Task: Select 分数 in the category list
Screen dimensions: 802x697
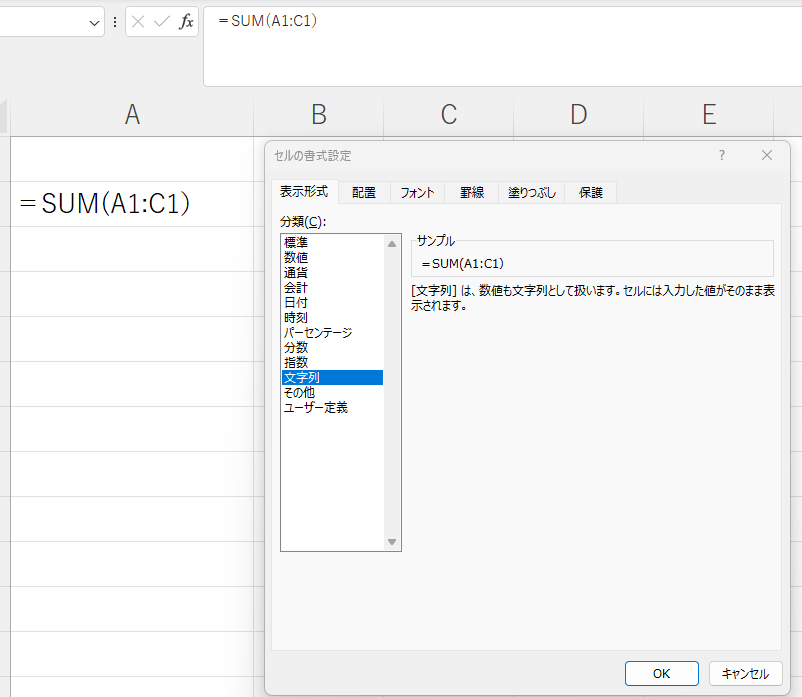Action: point(332,347)
